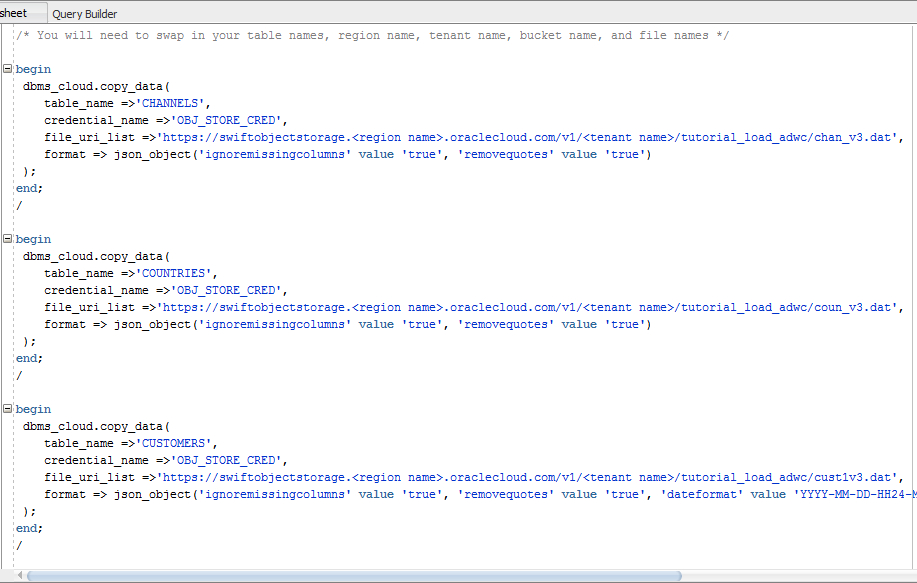This screenshot has height=583, width=917.
Task: Click dbms_cloud.copy_data in the COUNTRIES block
Action: click(93, 257)
